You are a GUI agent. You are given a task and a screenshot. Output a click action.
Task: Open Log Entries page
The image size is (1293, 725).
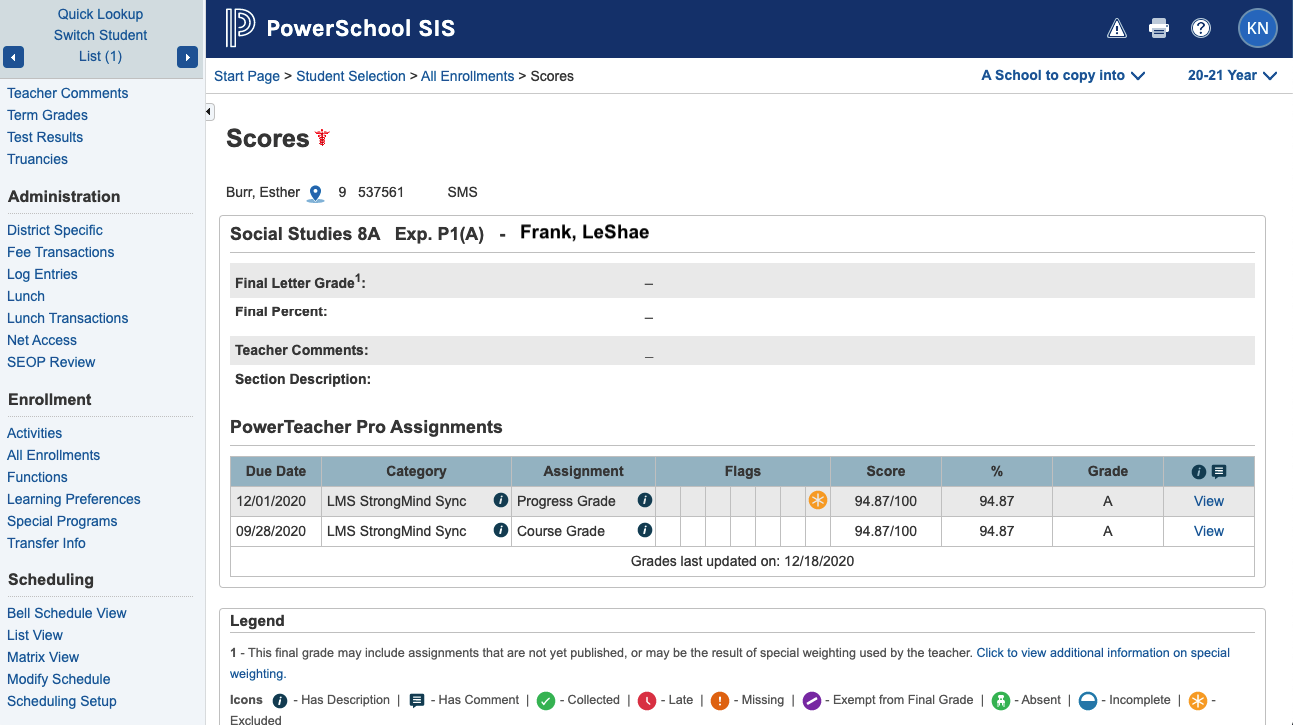(42, 274)
